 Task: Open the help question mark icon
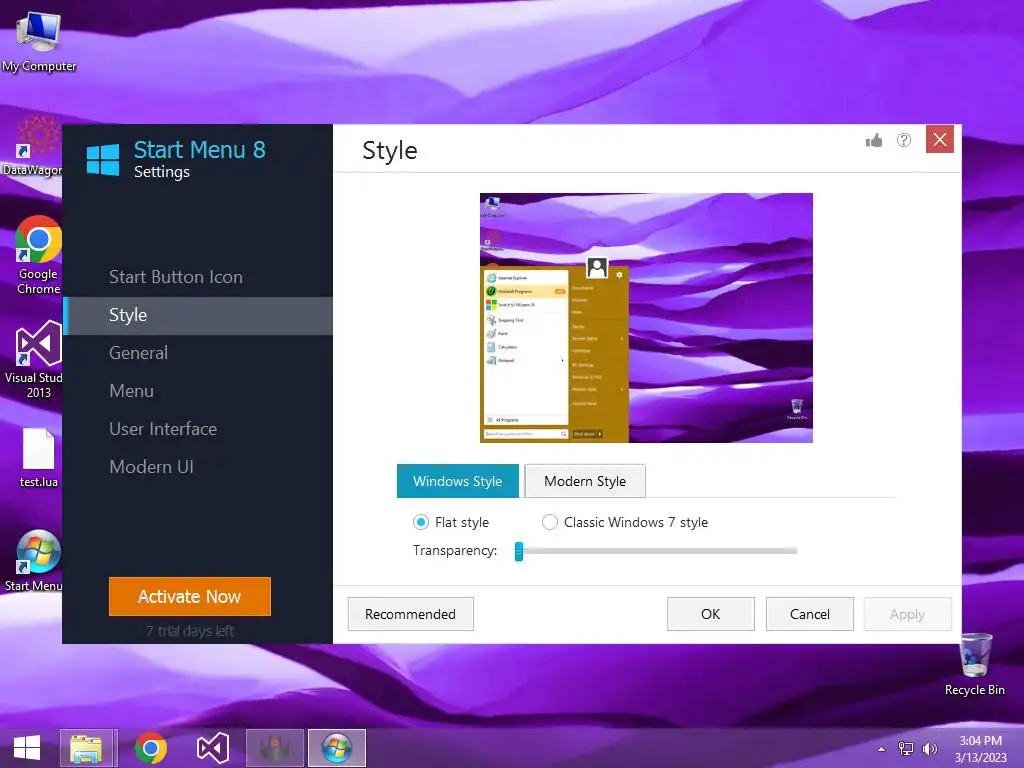click(904, 140)
